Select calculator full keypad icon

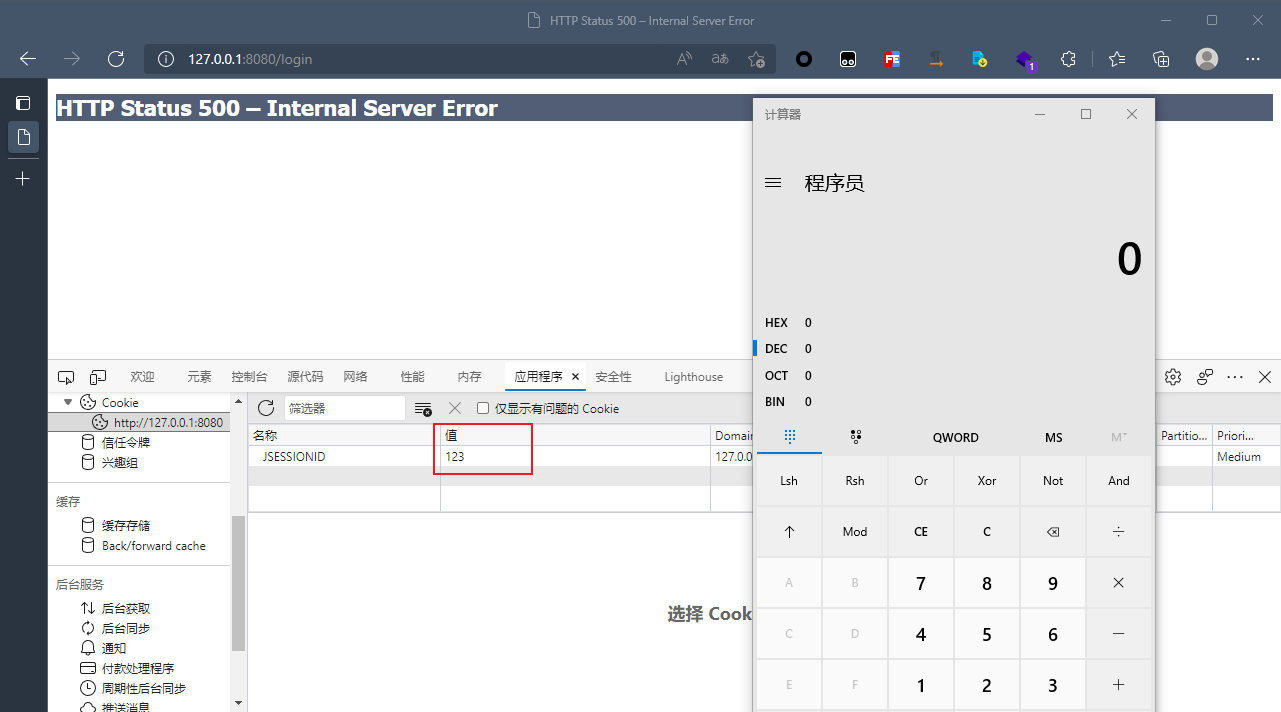[789, 437]
